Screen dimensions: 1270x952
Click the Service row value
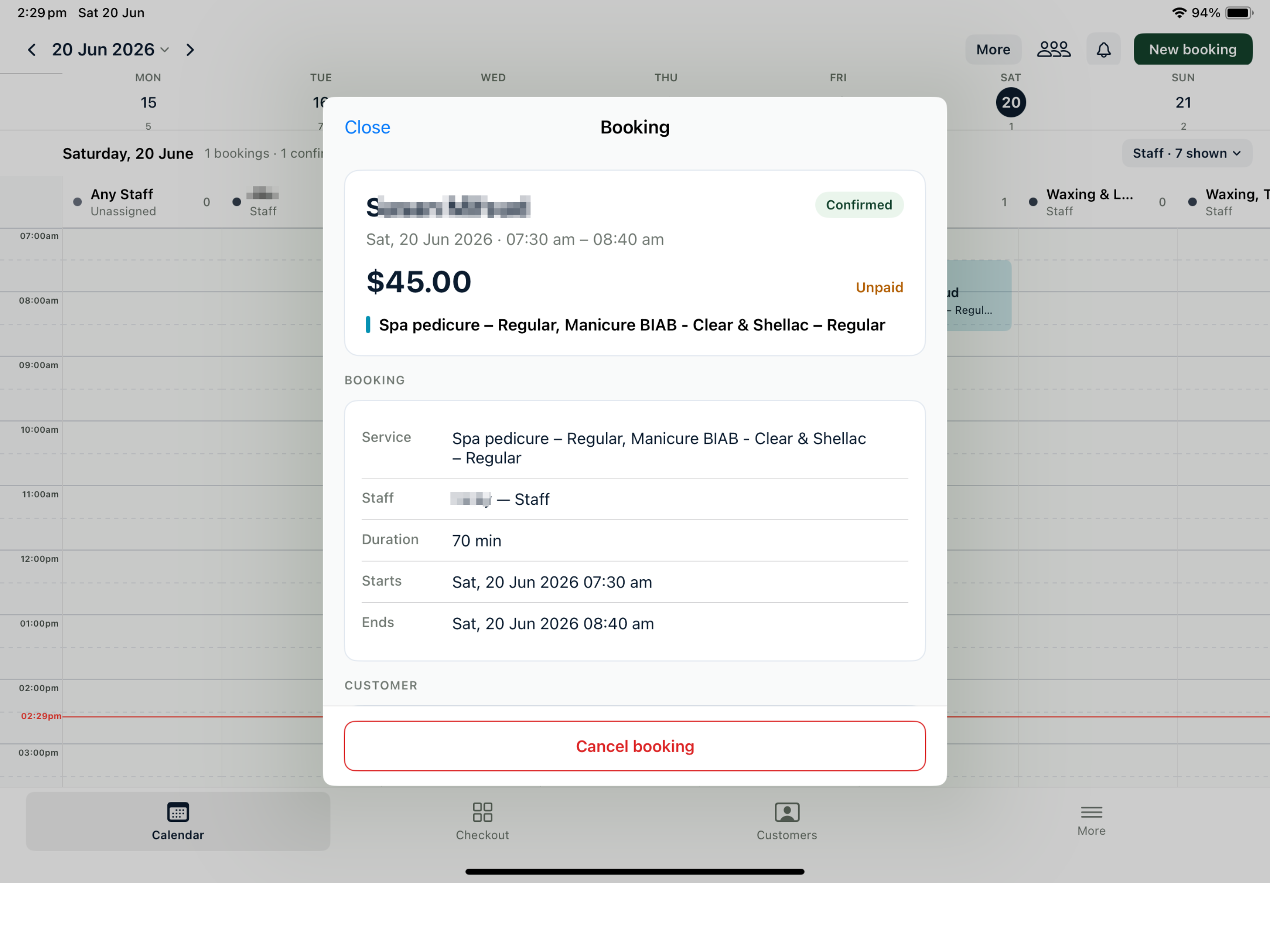pyautogui.click(x=659, y=448)
